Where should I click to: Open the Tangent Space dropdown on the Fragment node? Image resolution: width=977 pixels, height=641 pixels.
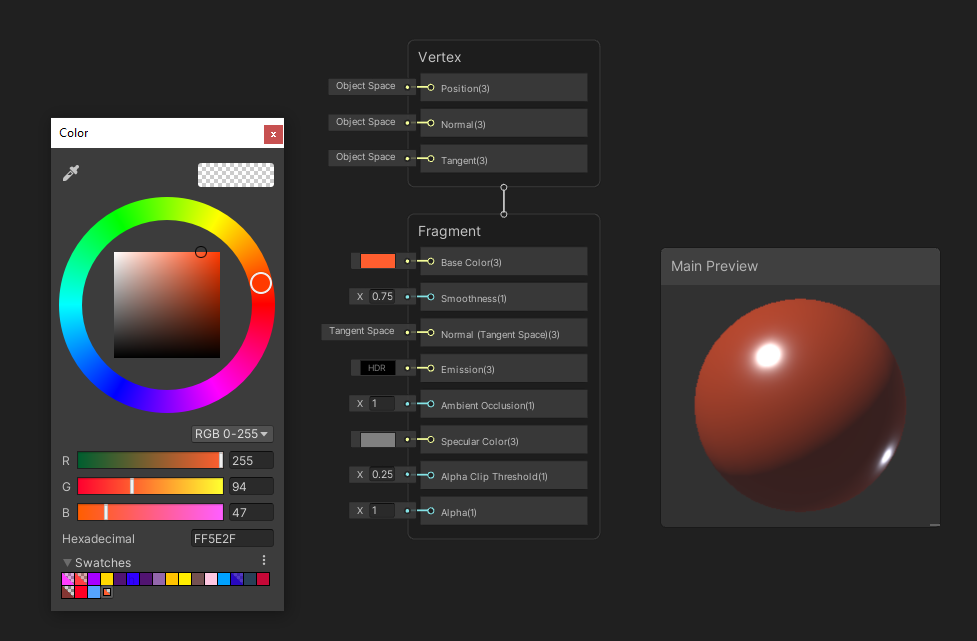tap(359, 331)
